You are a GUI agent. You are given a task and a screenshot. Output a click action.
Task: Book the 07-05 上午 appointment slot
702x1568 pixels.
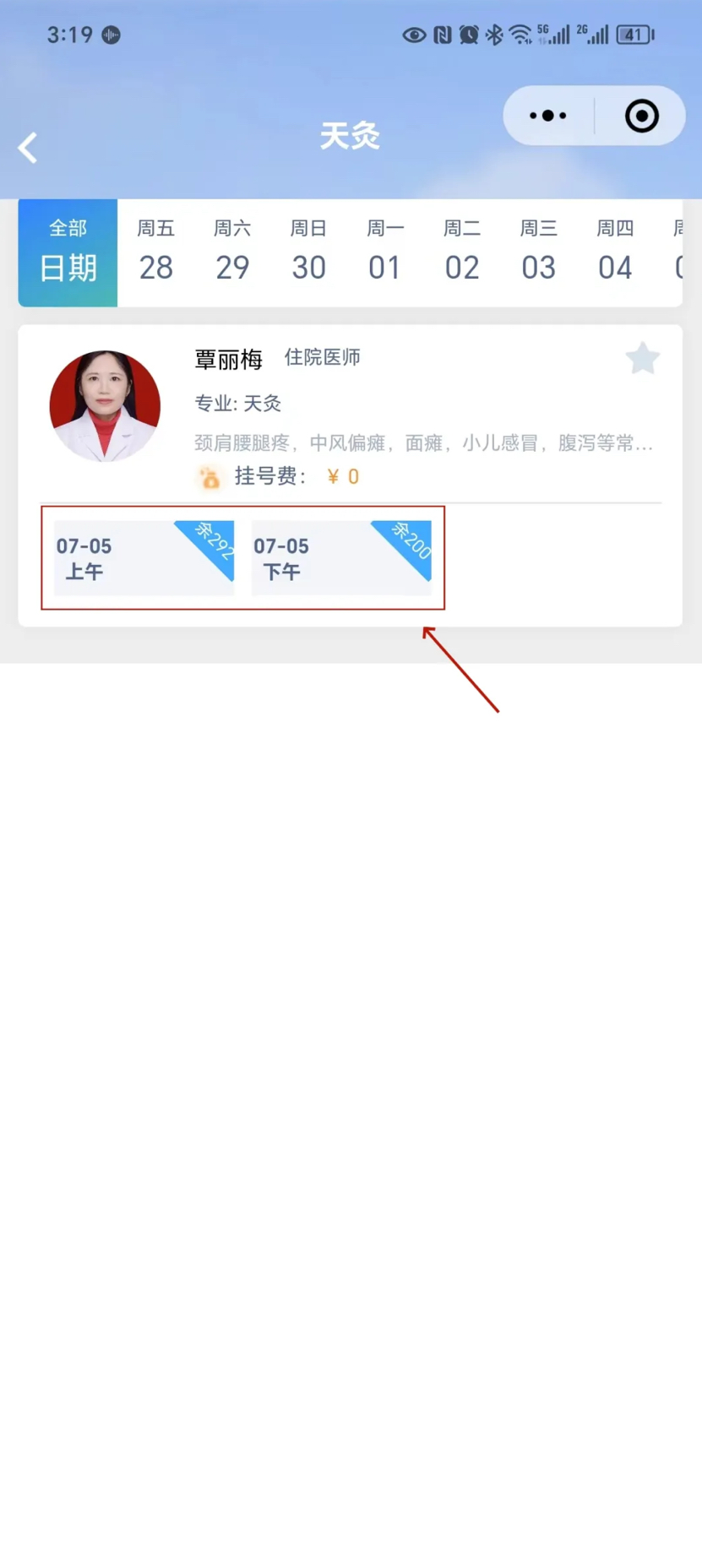point(144,558)
